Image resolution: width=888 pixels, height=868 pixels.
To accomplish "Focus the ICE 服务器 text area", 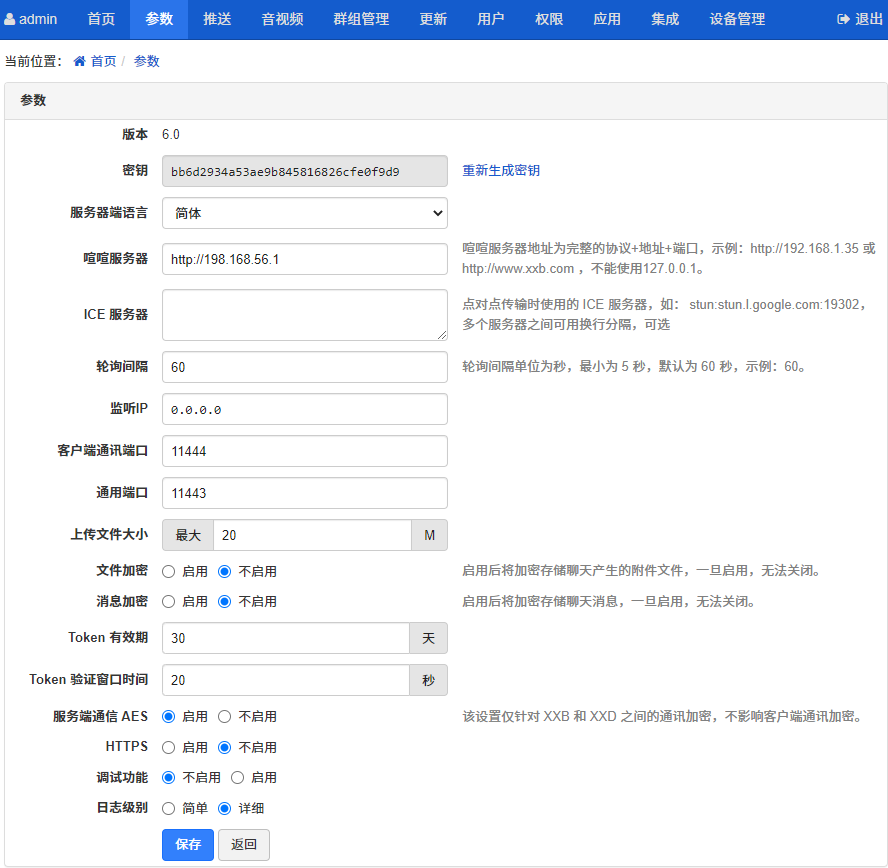I will coord(304,315).
